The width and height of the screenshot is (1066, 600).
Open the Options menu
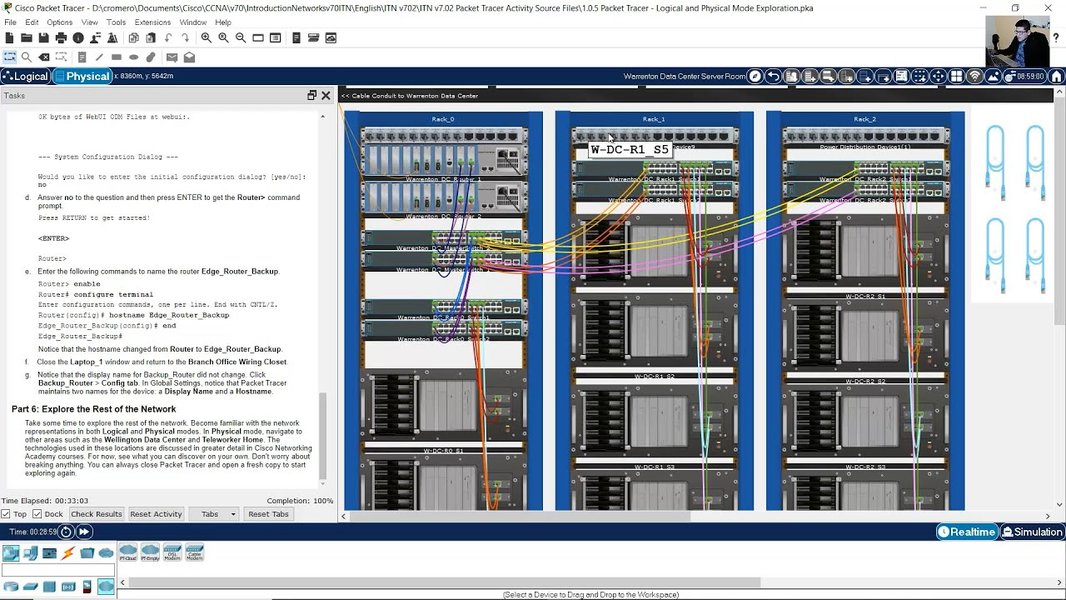tap(60, 22)
